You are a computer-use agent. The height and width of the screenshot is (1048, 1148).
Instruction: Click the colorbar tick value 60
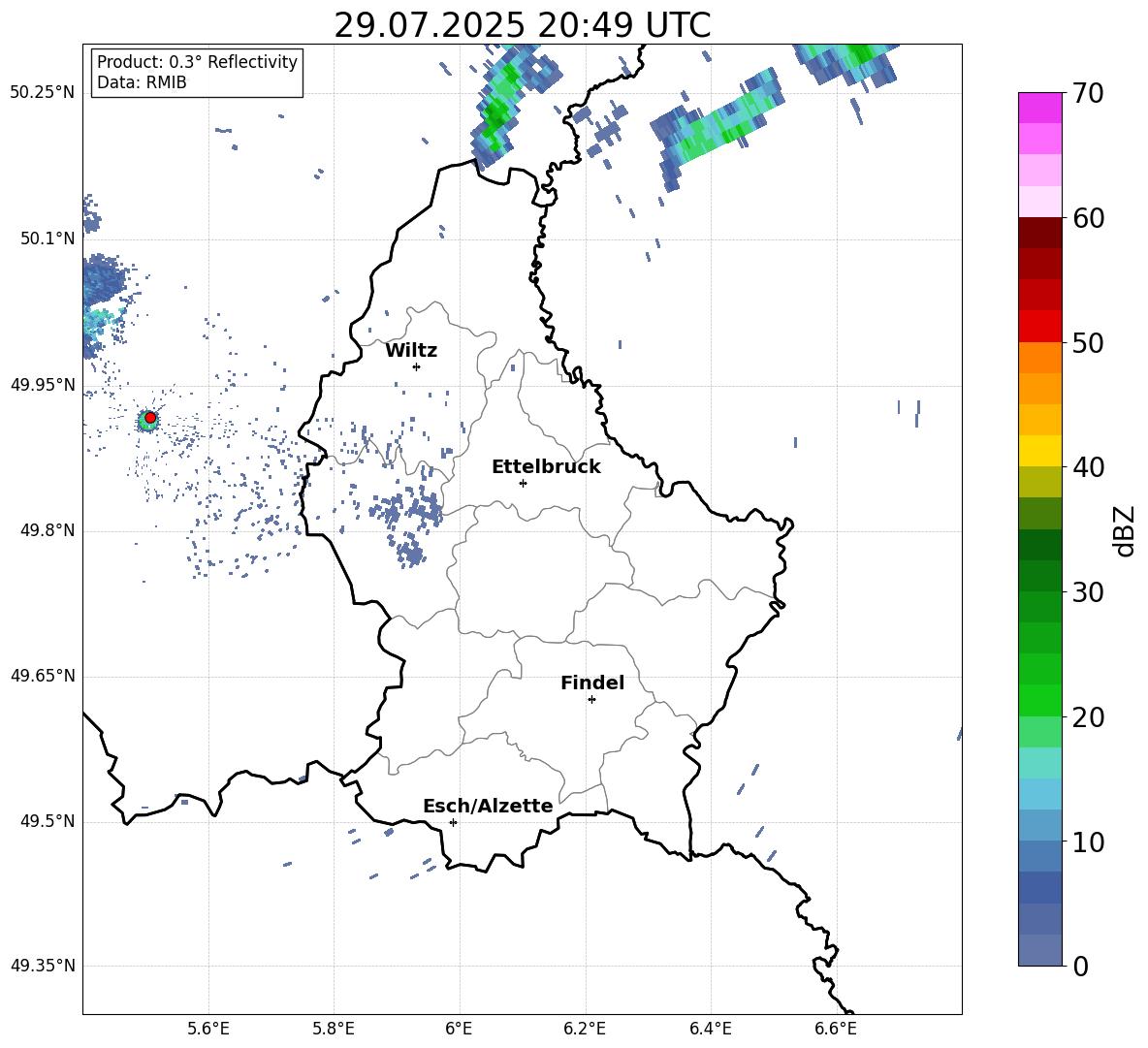tap(1087, 218)
